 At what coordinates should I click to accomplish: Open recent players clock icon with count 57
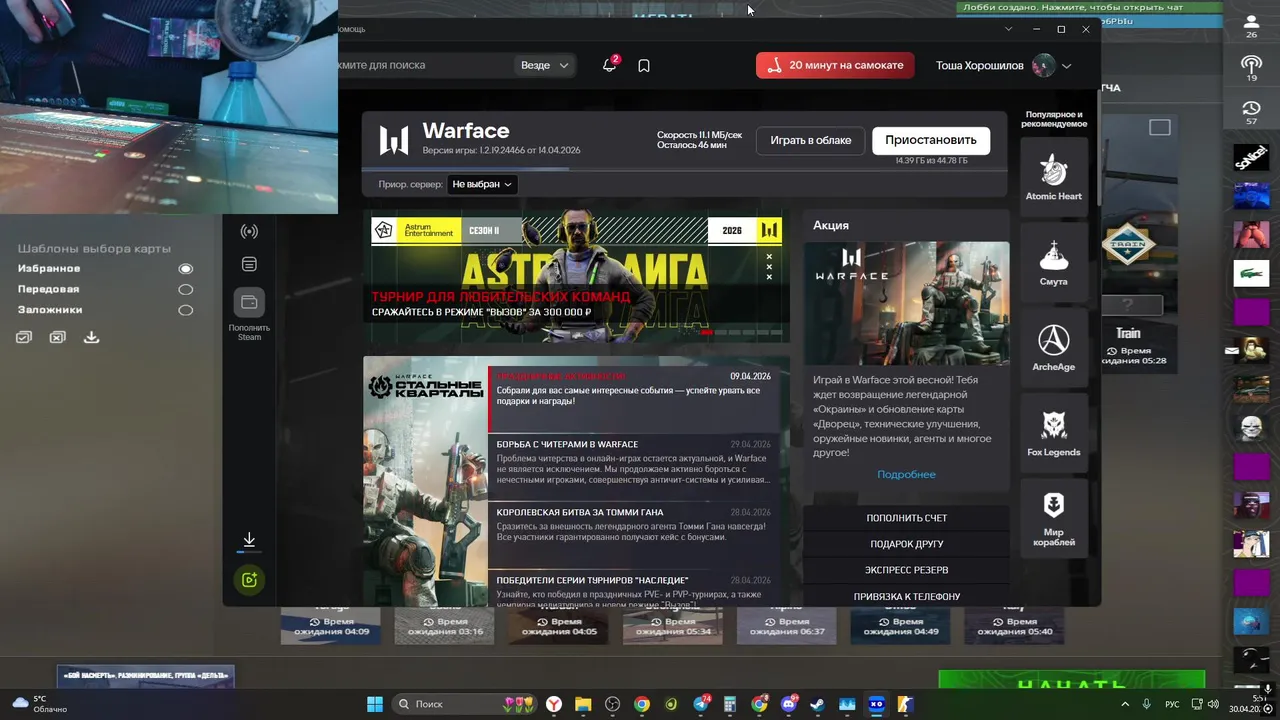[x=1251, y=111]
